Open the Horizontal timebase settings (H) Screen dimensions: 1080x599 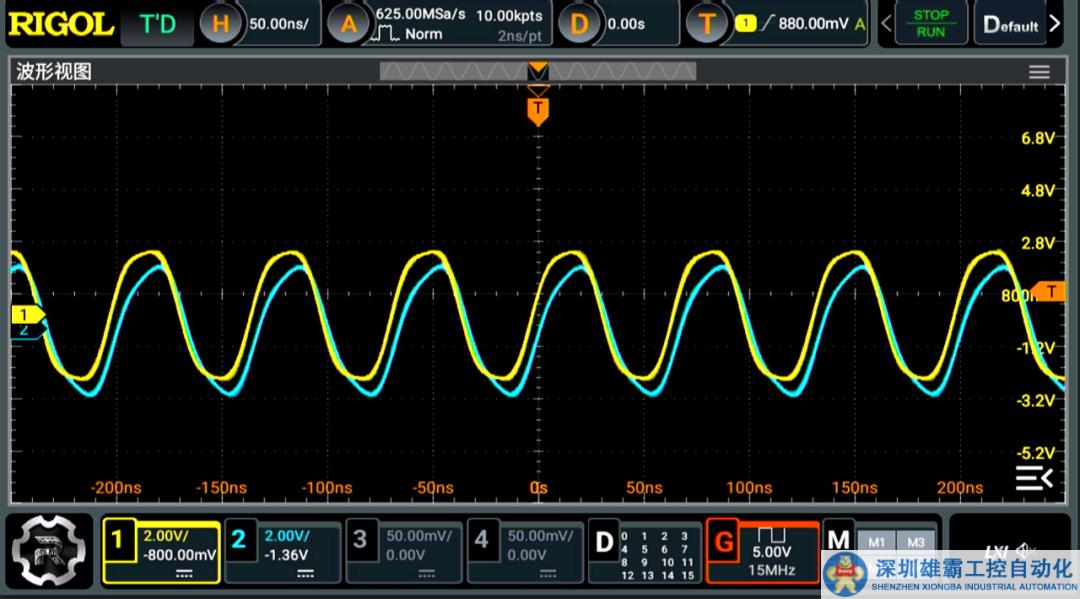260,23
